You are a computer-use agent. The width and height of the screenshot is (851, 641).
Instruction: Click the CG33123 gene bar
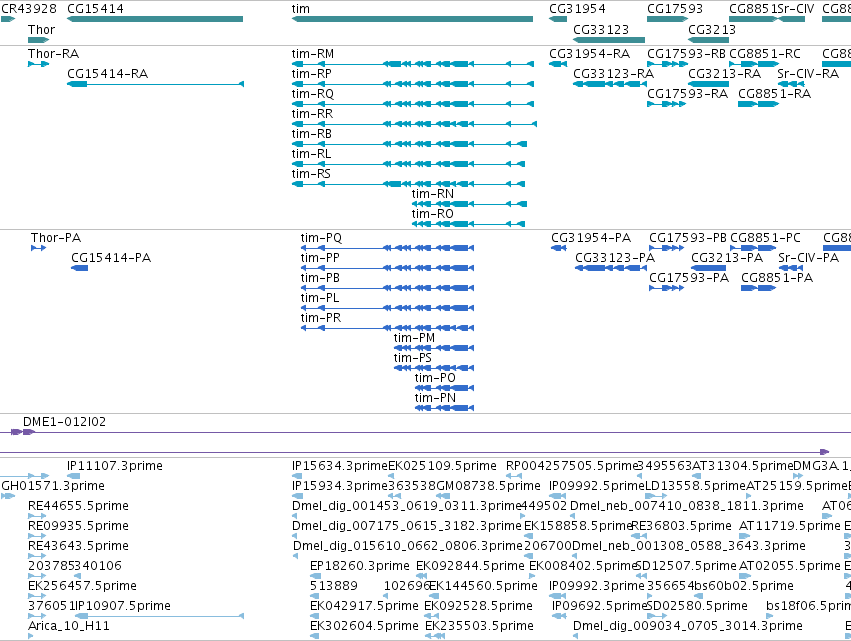[x=609, y=40]
